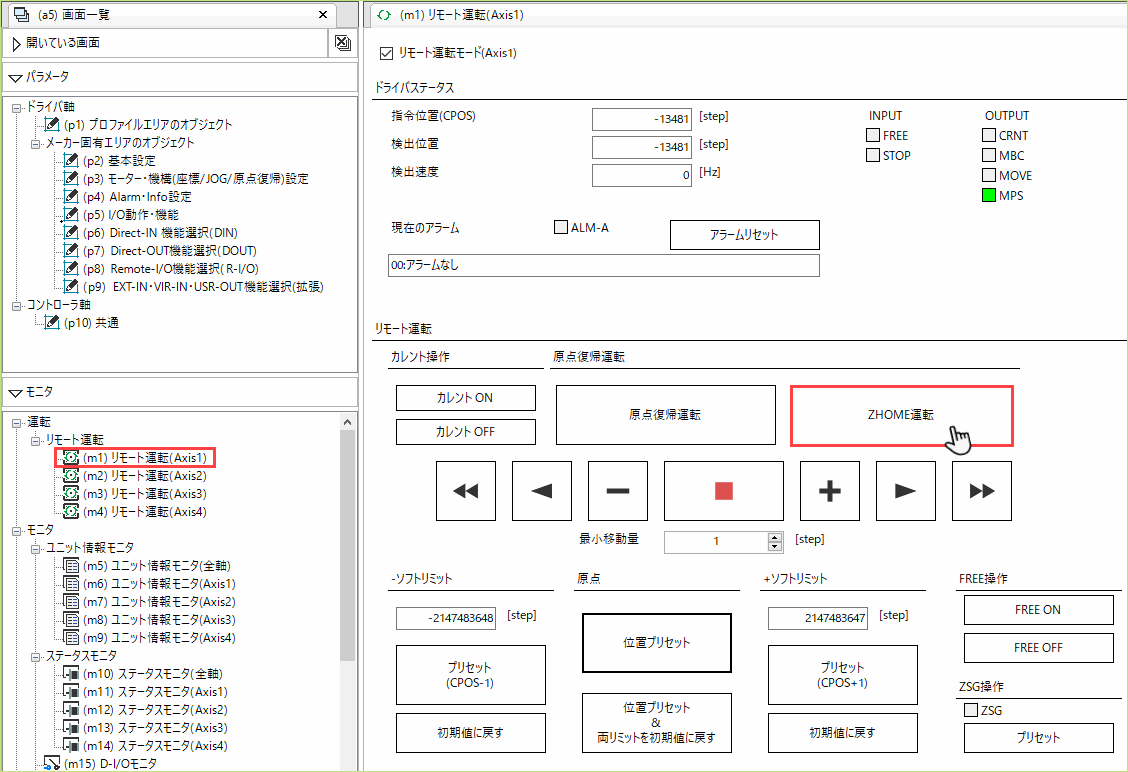Click the minus step jog icon

pyautogui.click(x=618, y=491)
